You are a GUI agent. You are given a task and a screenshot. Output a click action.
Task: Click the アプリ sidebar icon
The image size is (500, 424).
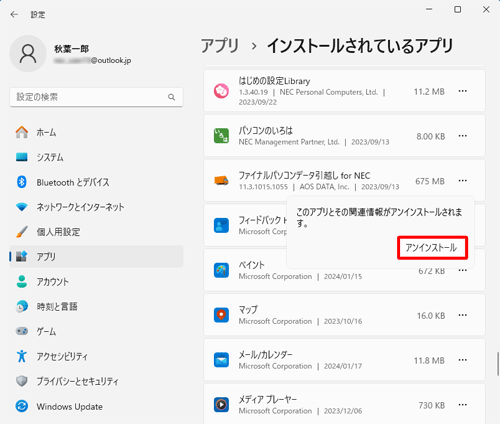click(22, 257)
